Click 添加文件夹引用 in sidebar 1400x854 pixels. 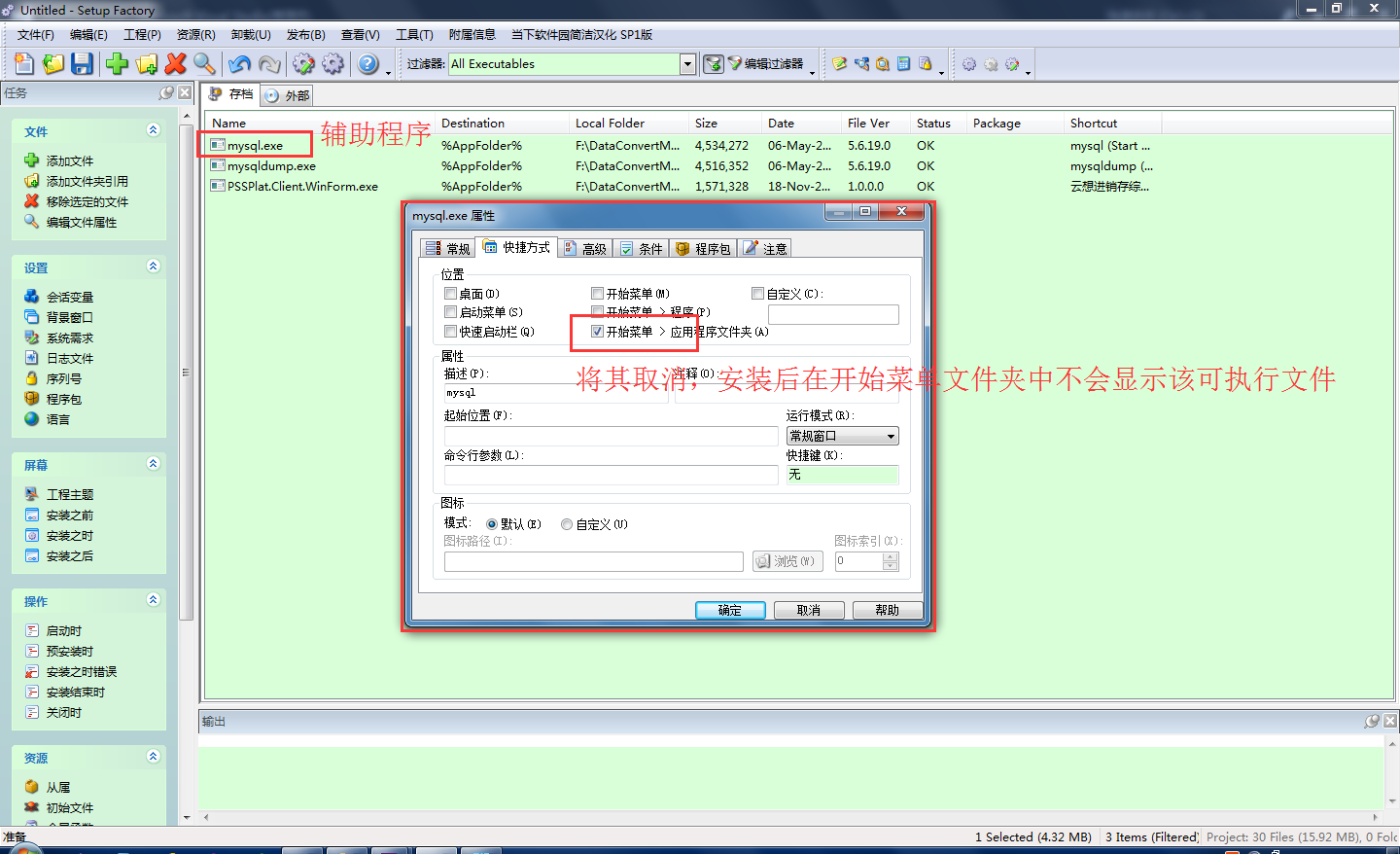(x=77, y=181)
